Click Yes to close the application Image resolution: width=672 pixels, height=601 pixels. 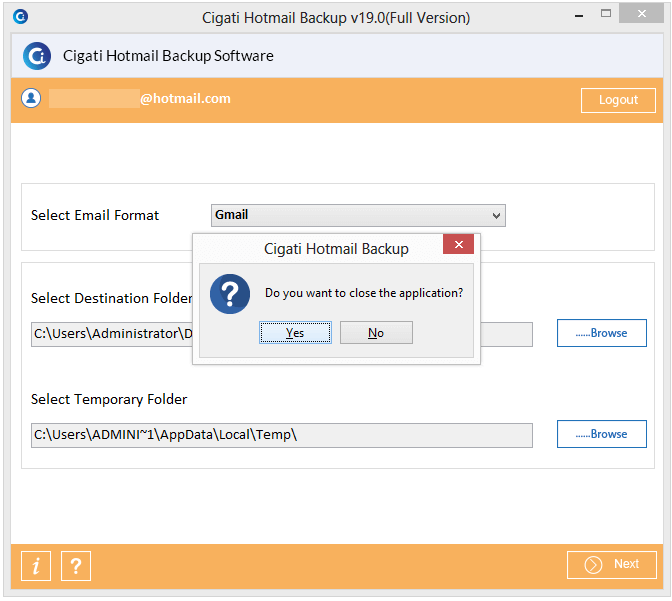(295, 333)
